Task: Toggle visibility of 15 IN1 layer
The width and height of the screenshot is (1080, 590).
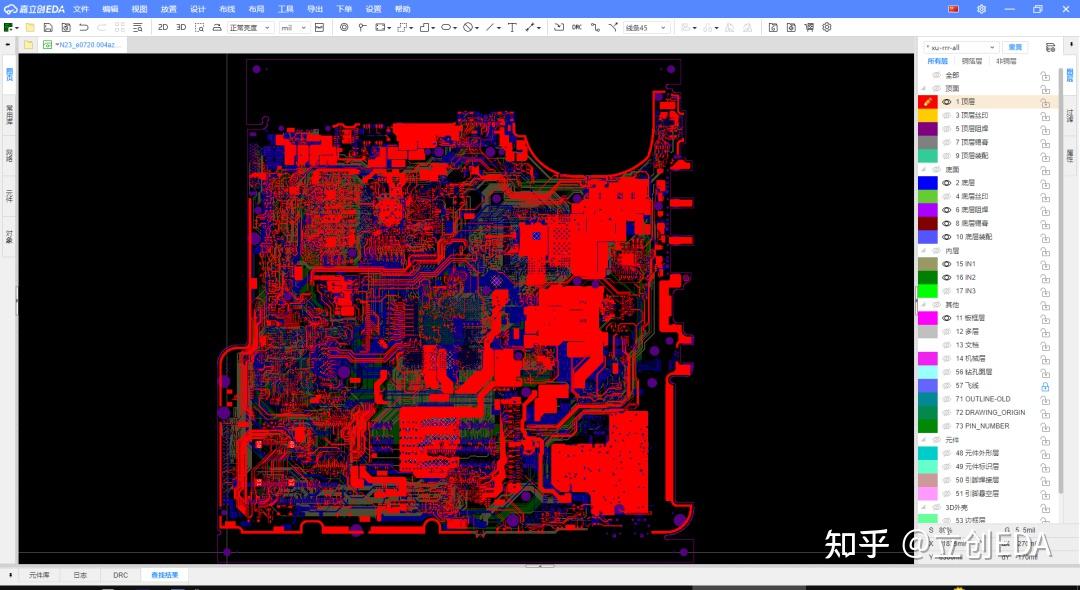Action: coord(946,264)
